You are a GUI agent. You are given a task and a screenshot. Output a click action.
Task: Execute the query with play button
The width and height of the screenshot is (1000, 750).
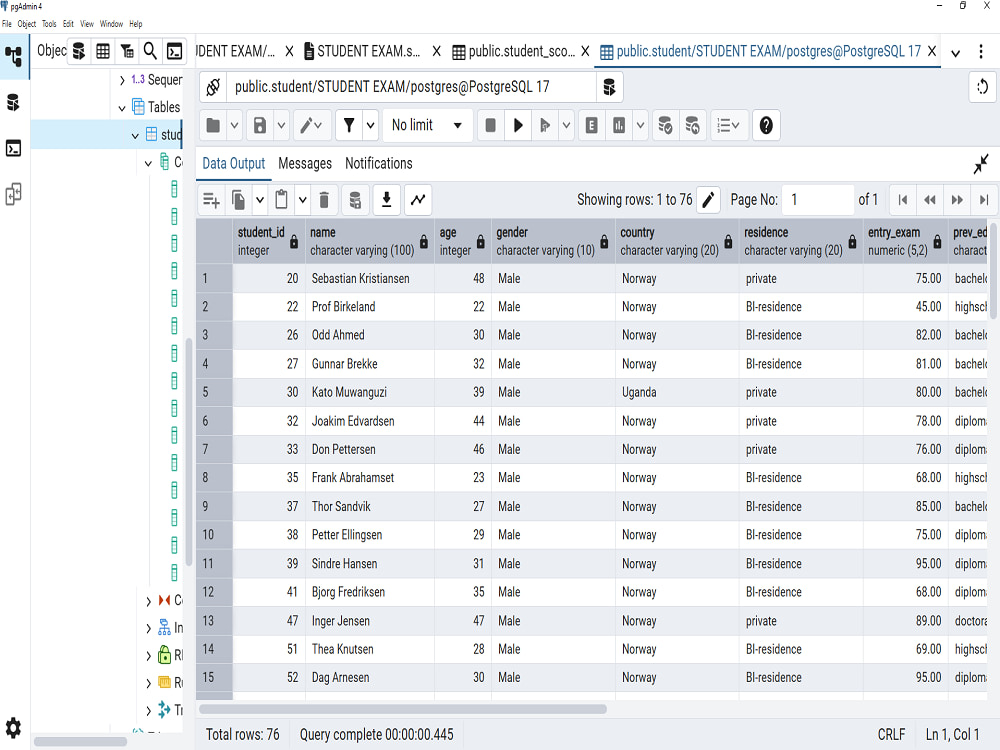[518, 126]
